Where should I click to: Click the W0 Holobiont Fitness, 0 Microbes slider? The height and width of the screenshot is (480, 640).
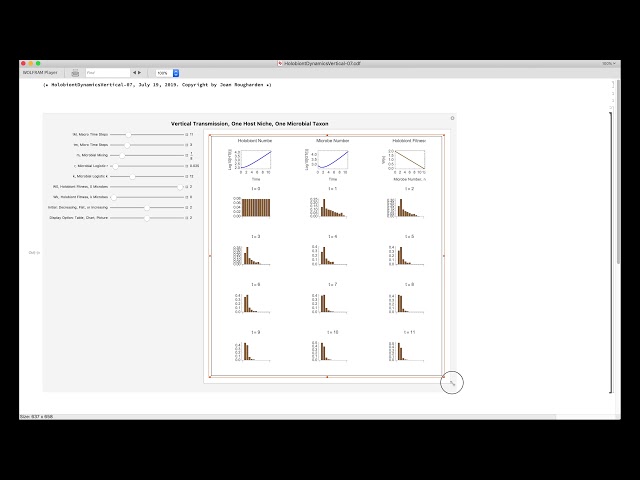(x=147, y=187)
